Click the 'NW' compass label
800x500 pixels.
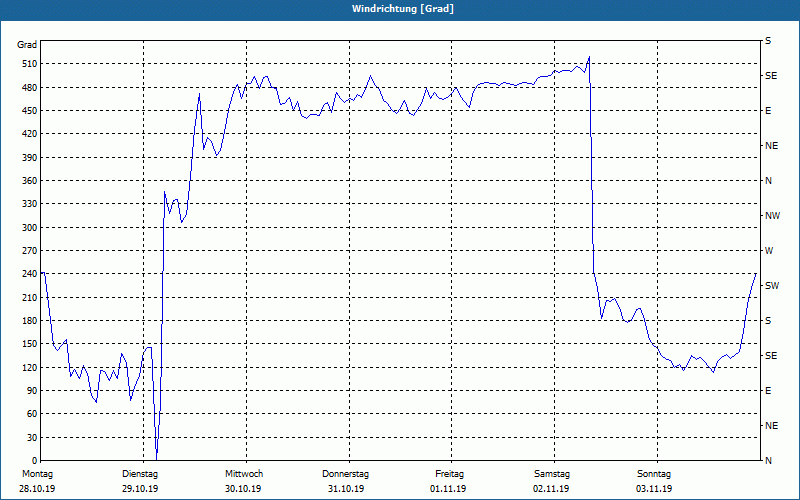(772, 216)
